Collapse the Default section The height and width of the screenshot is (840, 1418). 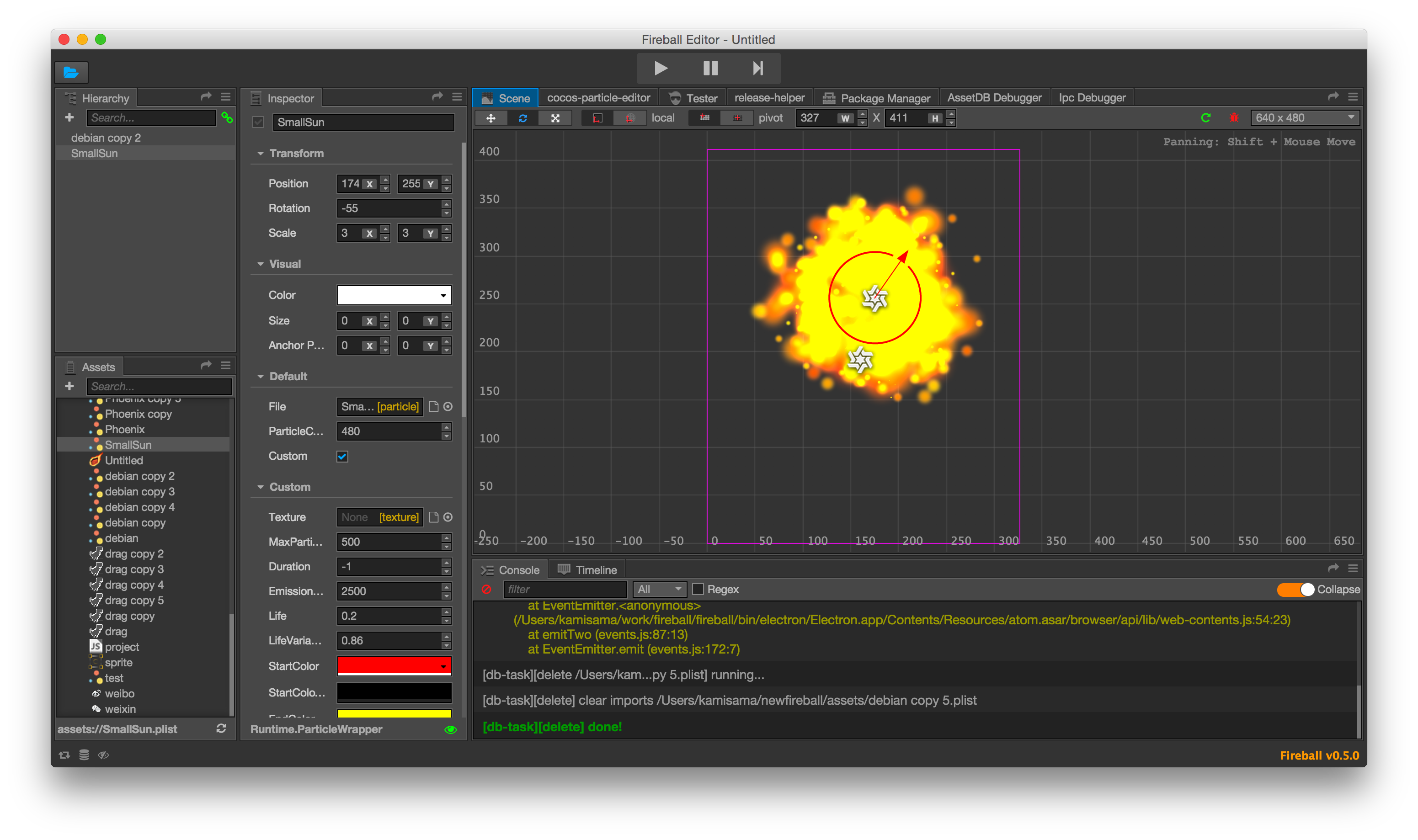261,377
